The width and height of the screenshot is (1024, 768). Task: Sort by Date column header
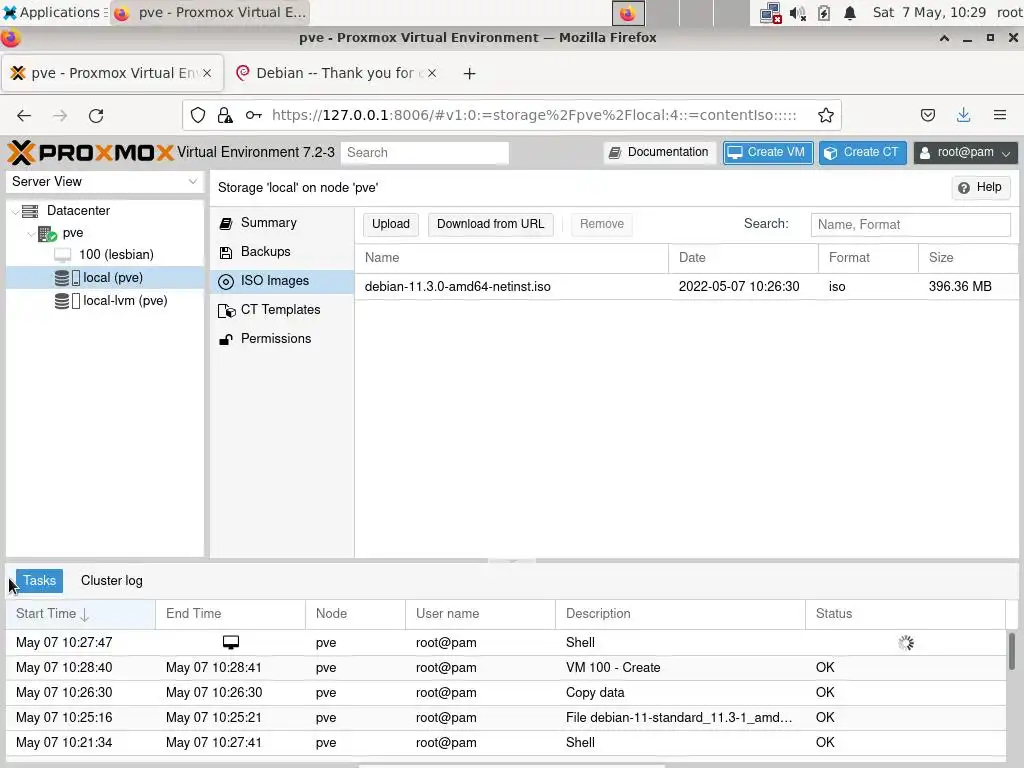tap(743, 258)
